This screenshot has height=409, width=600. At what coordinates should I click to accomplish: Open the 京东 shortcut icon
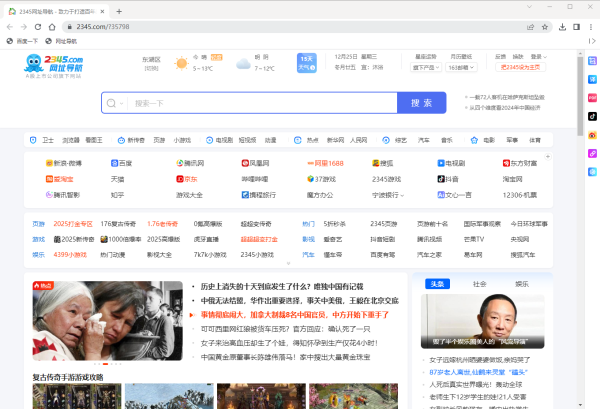(179, 179)
